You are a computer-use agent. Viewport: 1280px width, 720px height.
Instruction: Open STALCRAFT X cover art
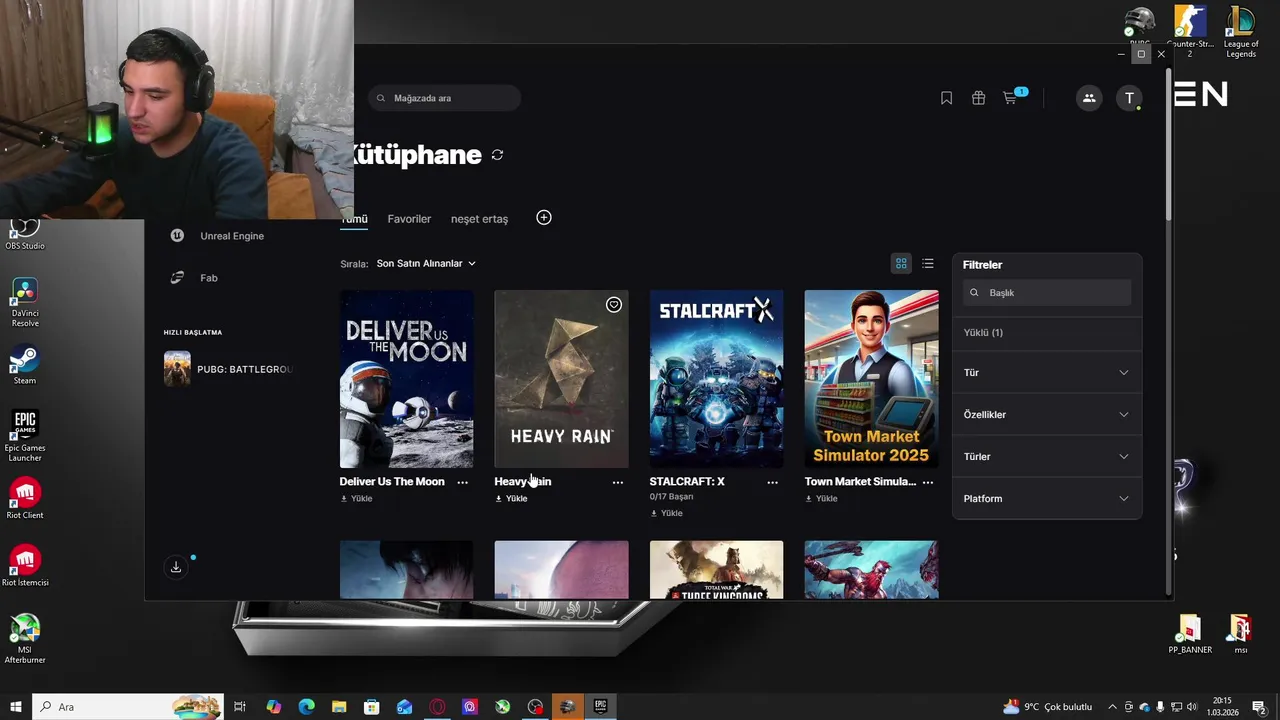click(x=716, y=379)
